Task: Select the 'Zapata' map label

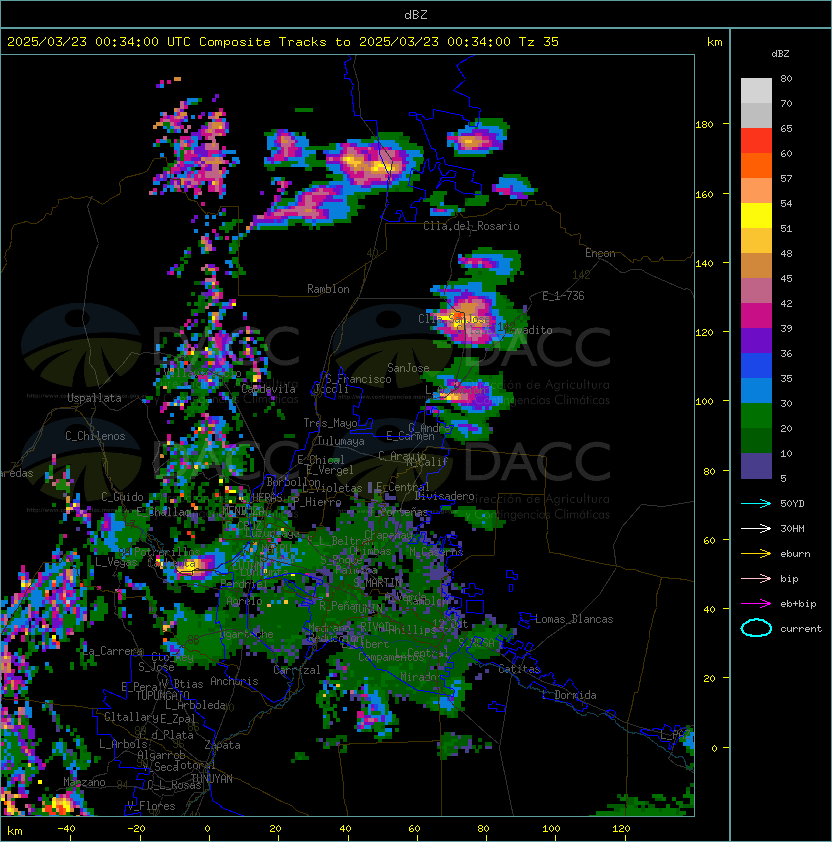Action: click(222, 745)
